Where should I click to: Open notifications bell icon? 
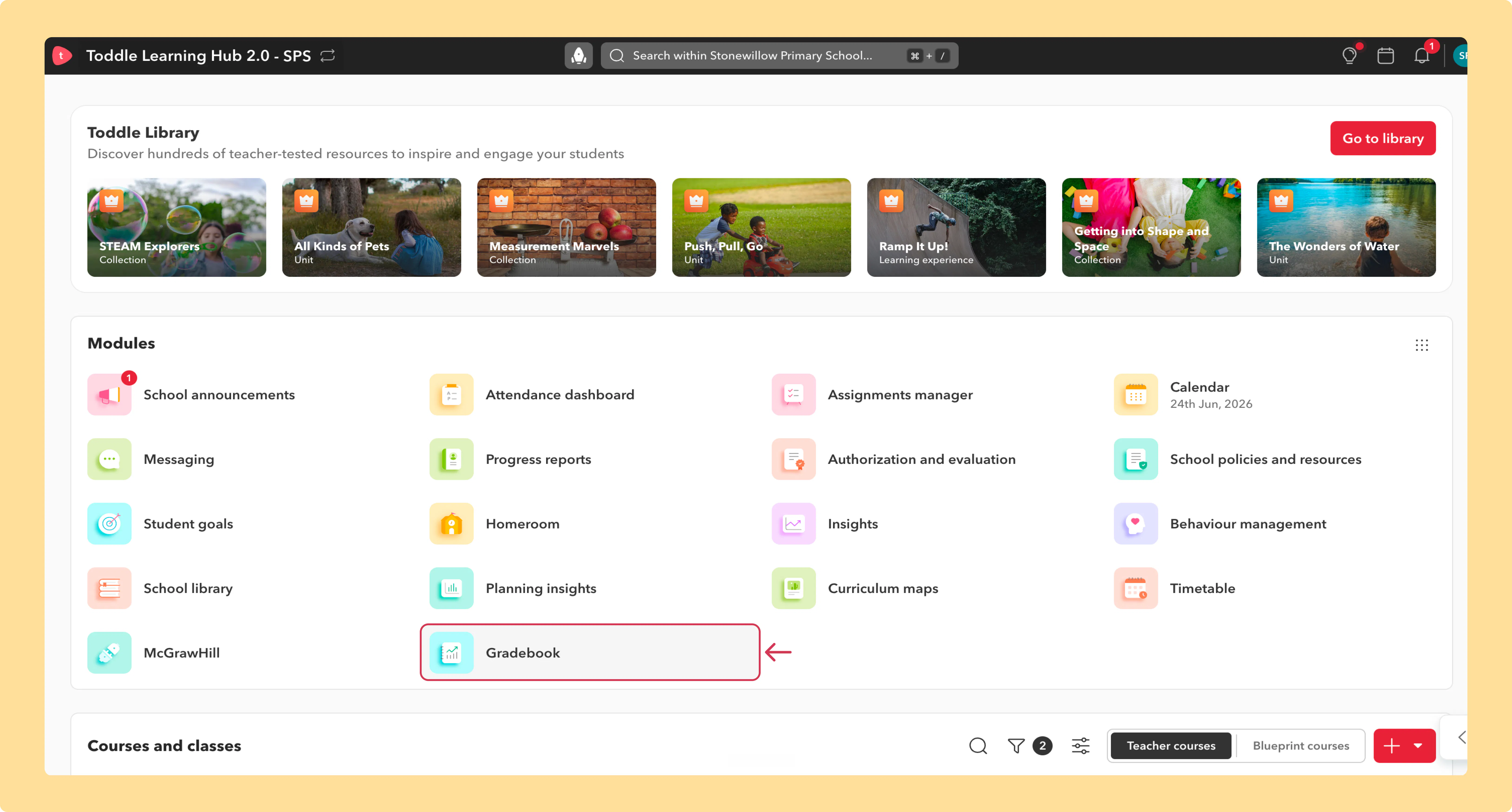(1421, 56)
